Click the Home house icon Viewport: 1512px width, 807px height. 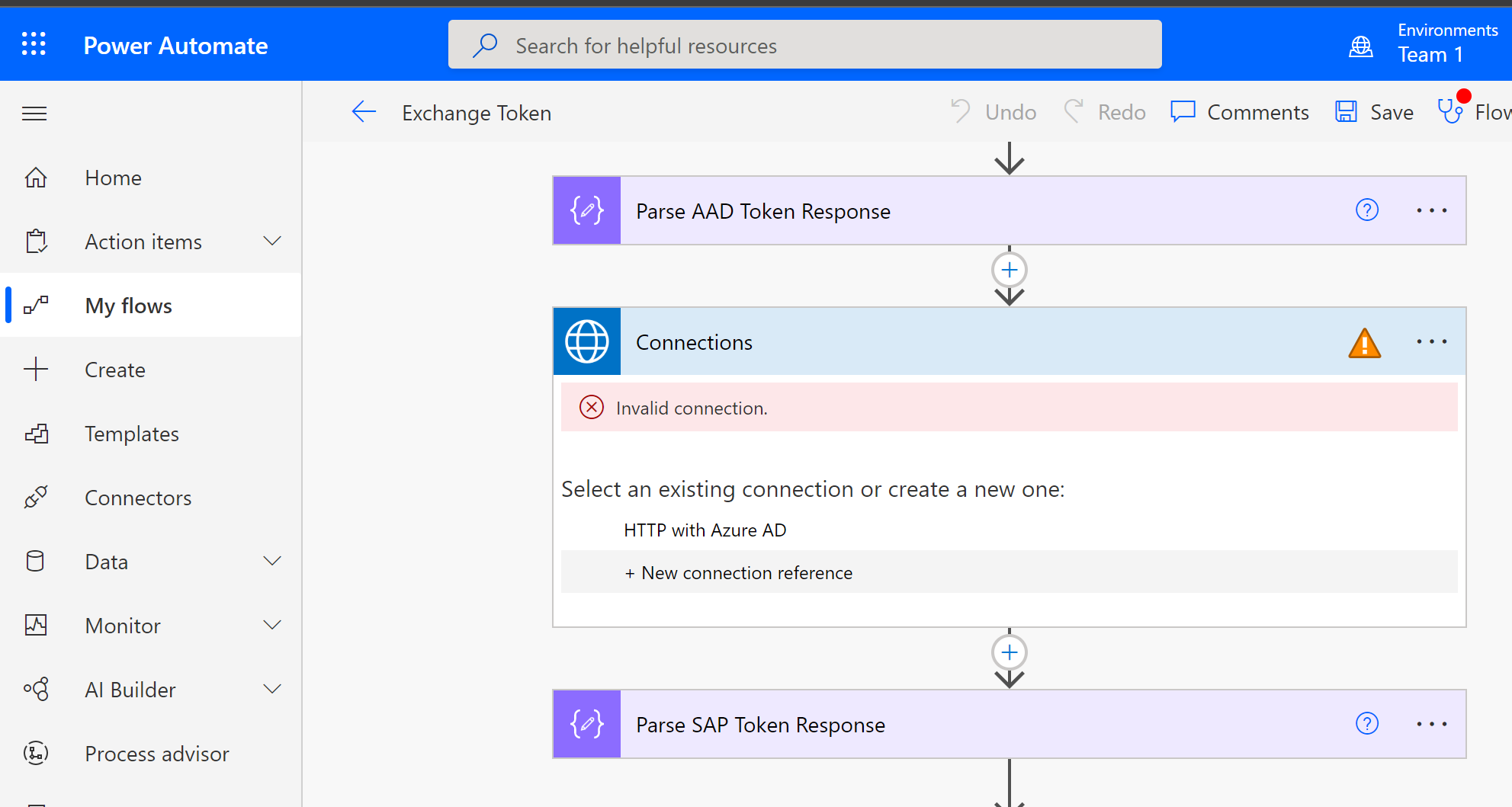point(36,178)
